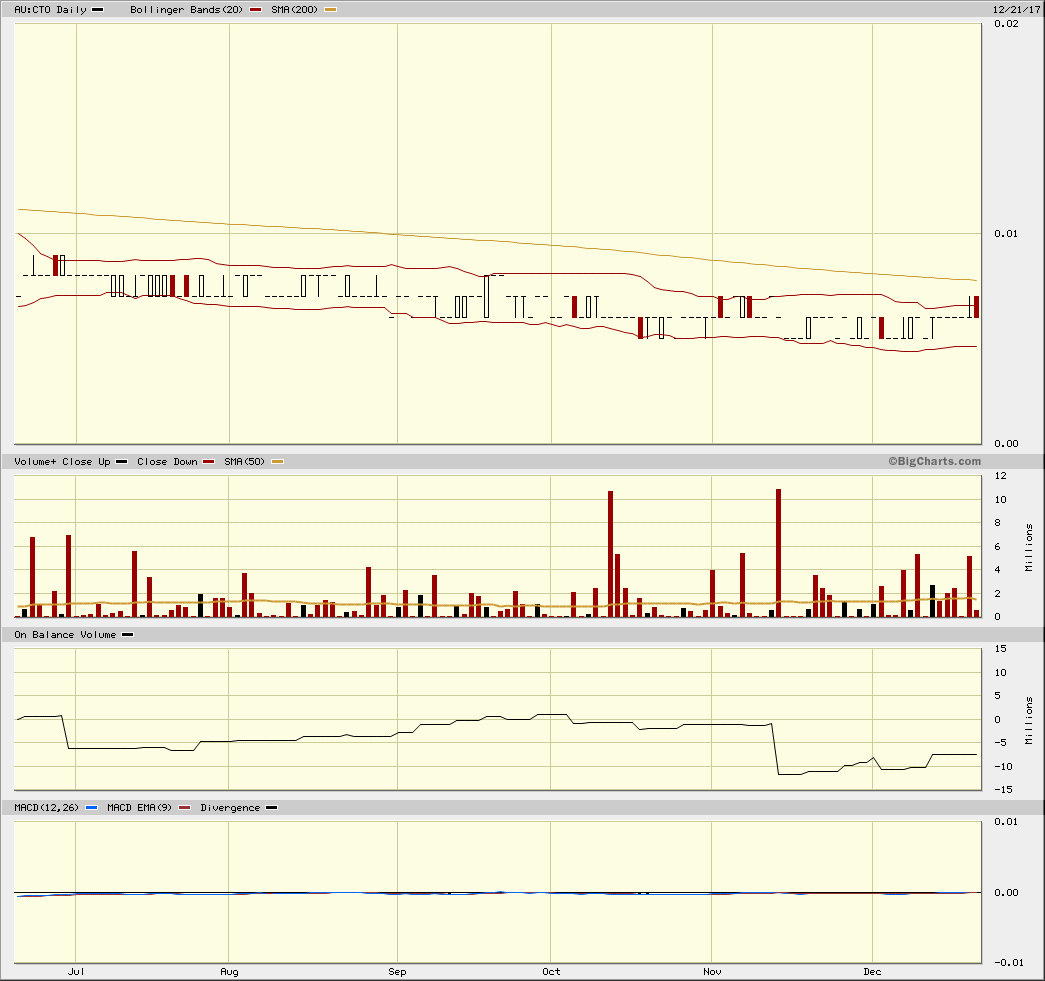Click the orange SMA(50) legend swatch

tap(277, 462)
